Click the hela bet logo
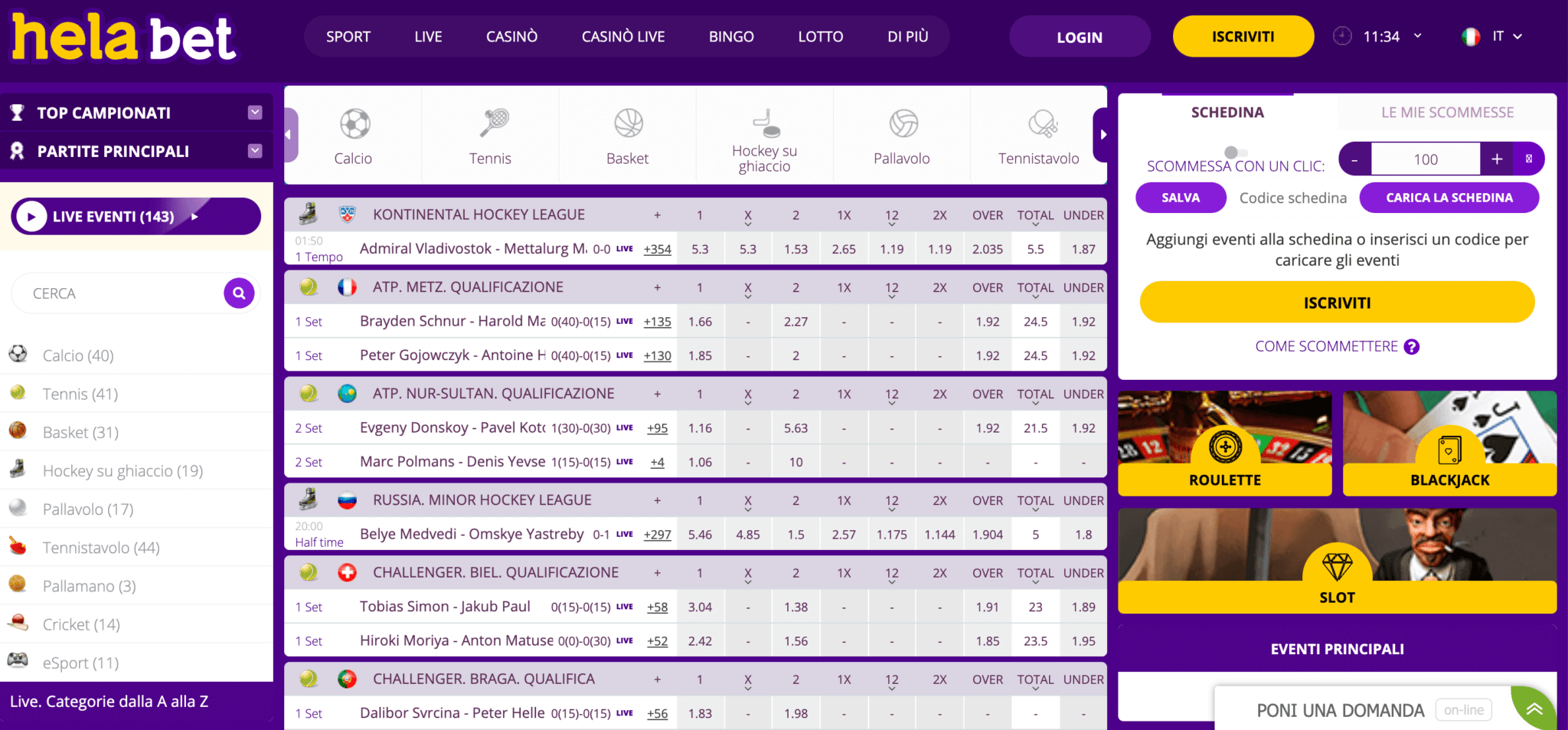 124,38
